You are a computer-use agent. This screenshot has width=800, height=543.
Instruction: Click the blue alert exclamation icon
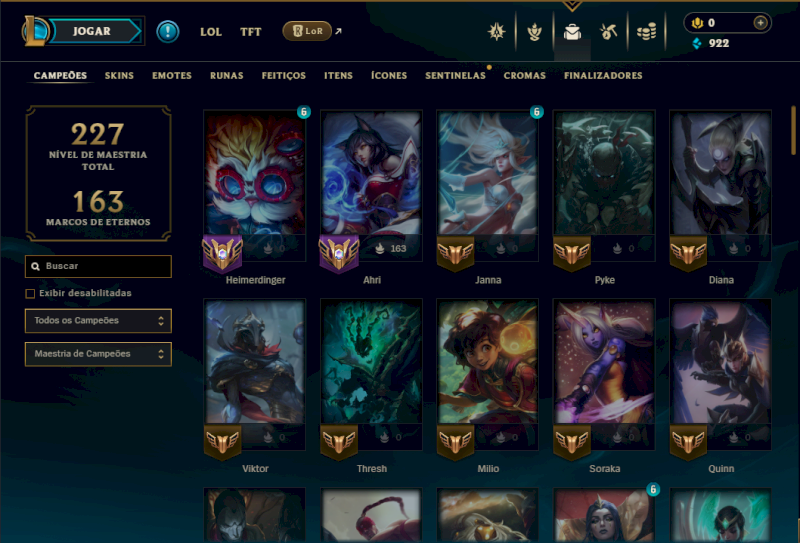[167, 32]
